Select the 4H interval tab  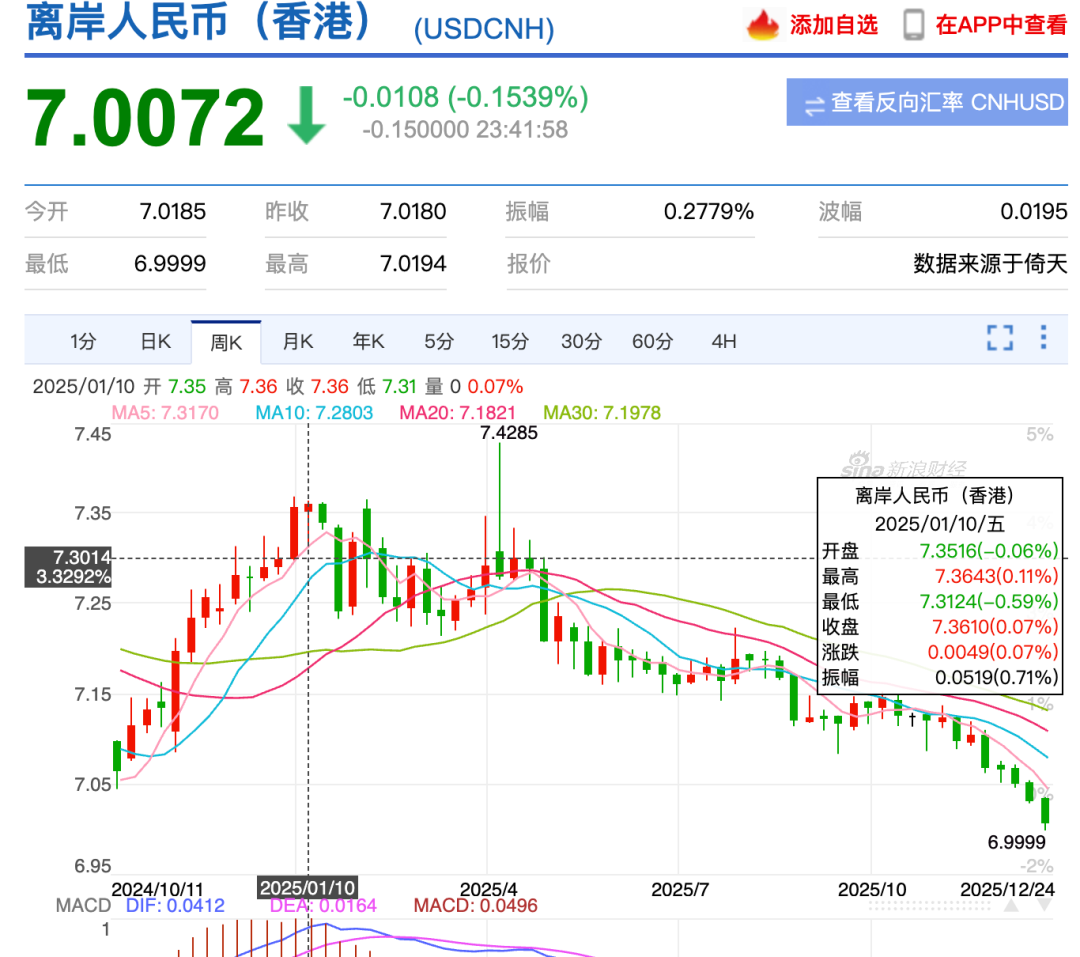click(724, 341)
